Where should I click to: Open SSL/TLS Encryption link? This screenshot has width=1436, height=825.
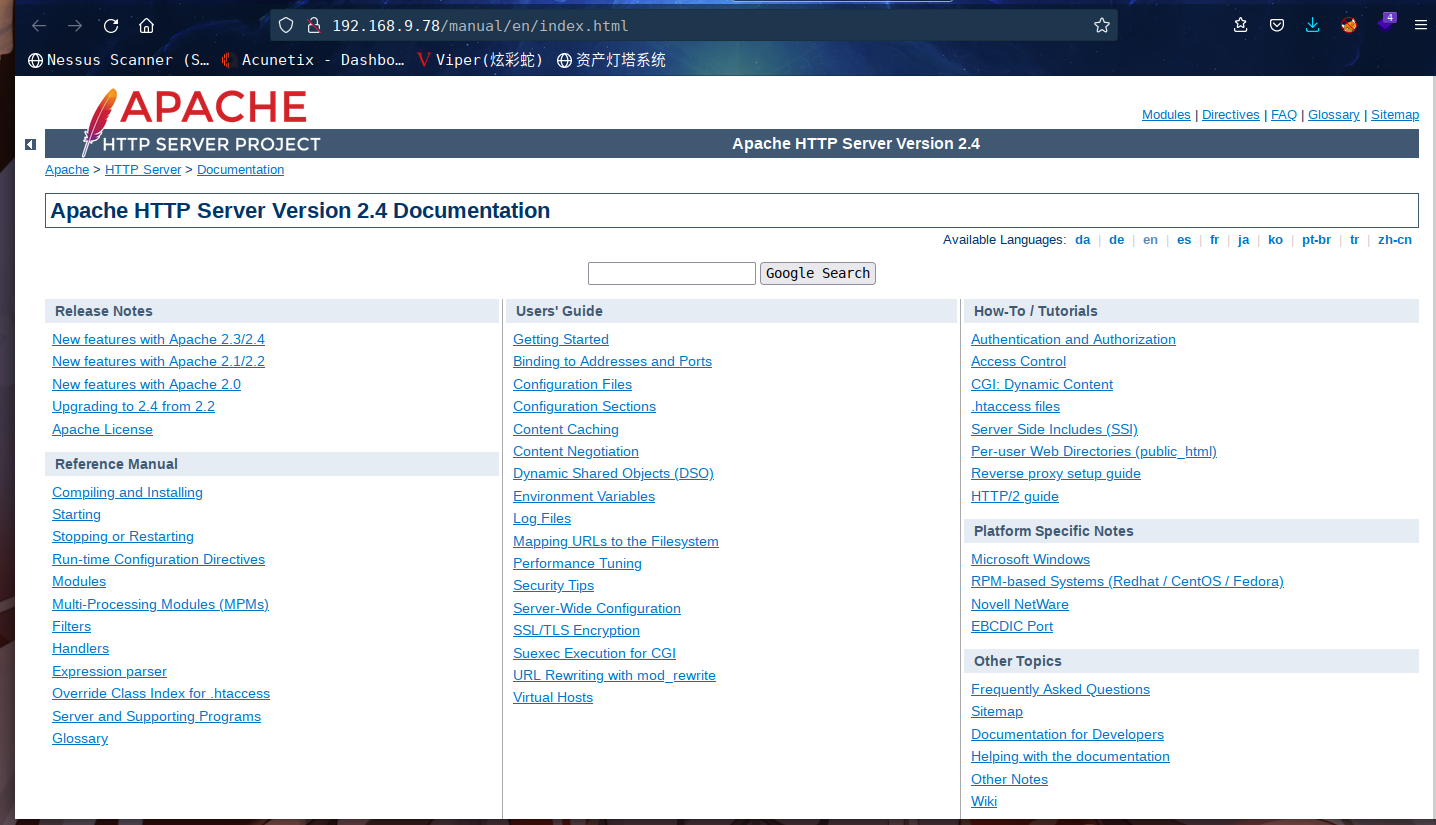[576, 630]
